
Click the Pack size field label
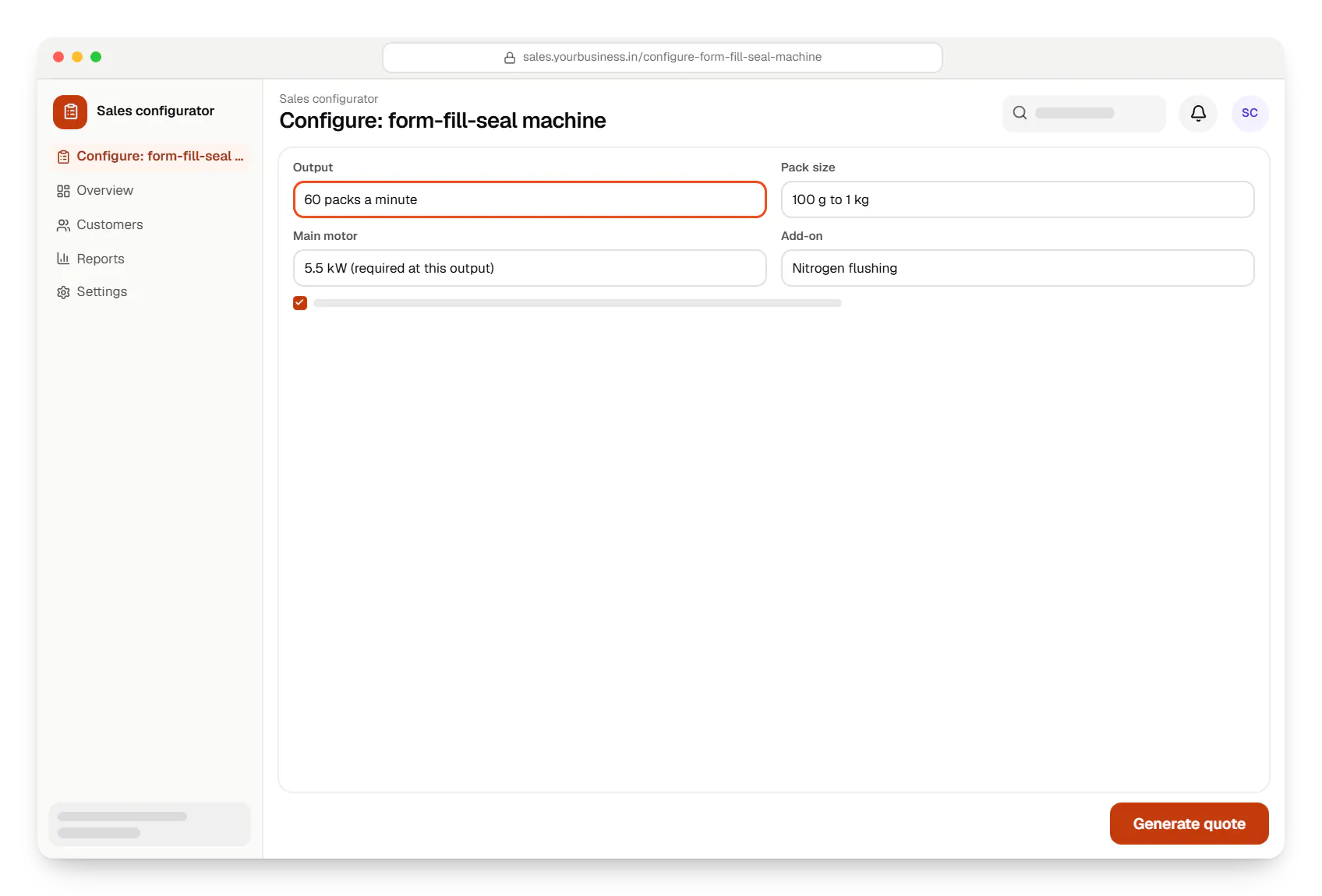tap(808, 168)
